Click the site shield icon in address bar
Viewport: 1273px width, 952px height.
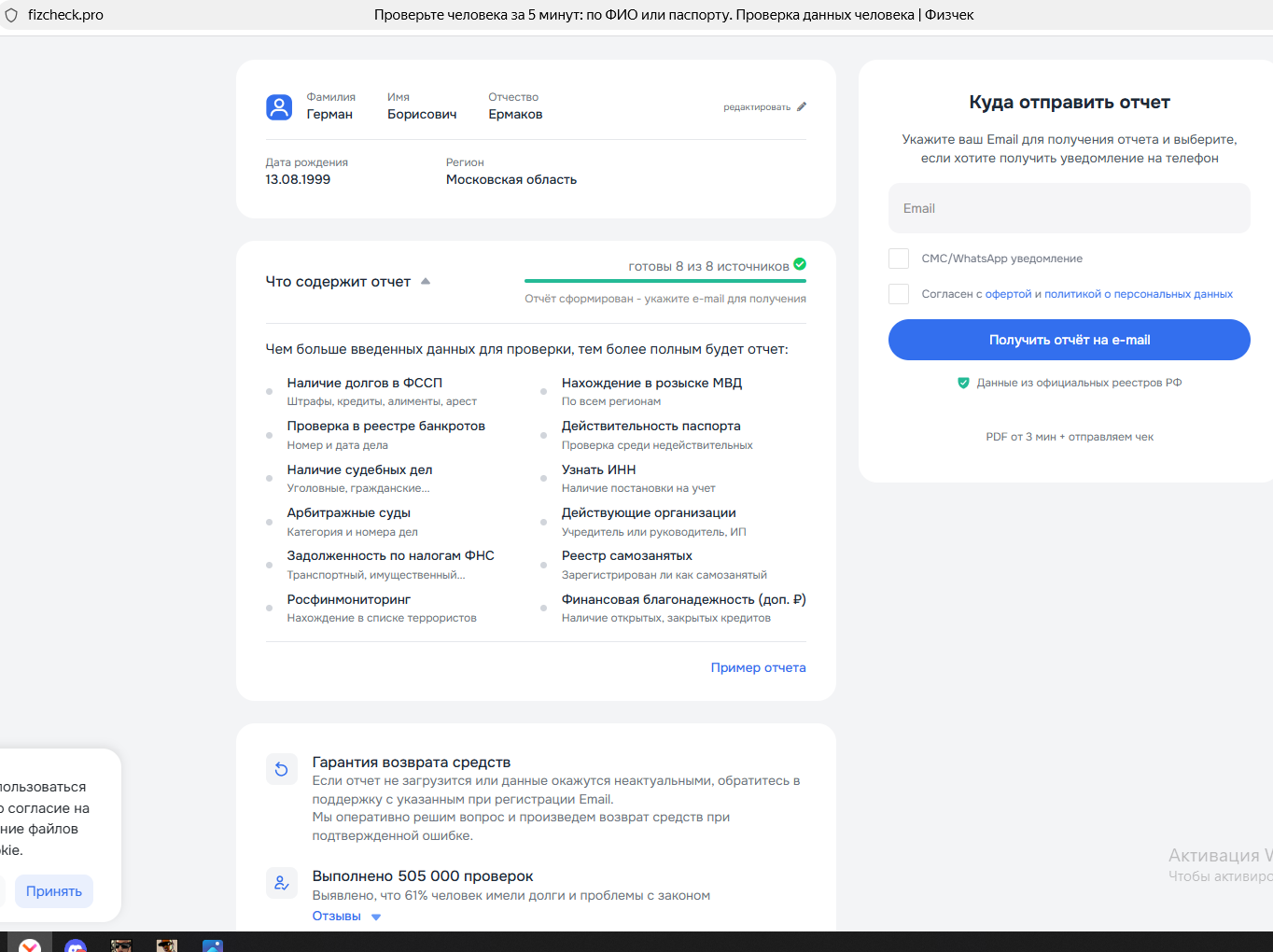coord(11,15)
